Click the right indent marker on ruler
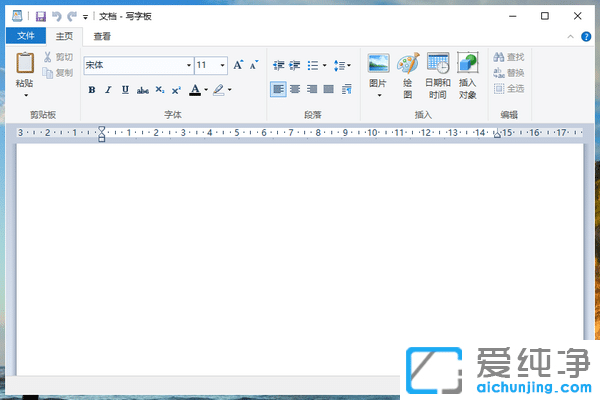600x400 pixels. pos(497,134)
